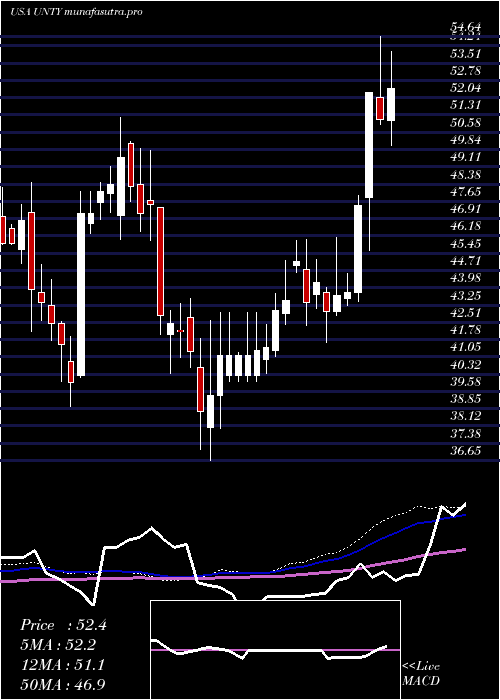Click the 54.64 price axis label
The width and height of the screenshot is (500, 700).
pyautogui.click(x=466, y=29)
